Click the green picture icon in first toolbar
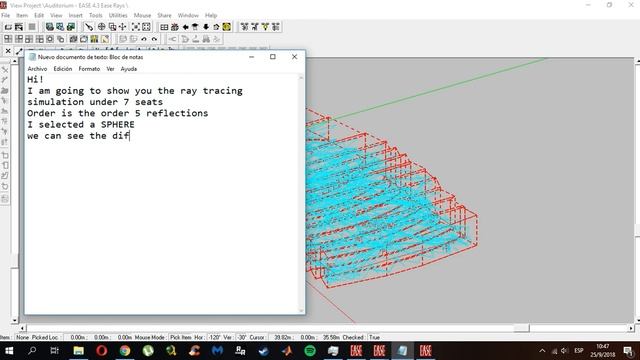 [x=71, y=27]
